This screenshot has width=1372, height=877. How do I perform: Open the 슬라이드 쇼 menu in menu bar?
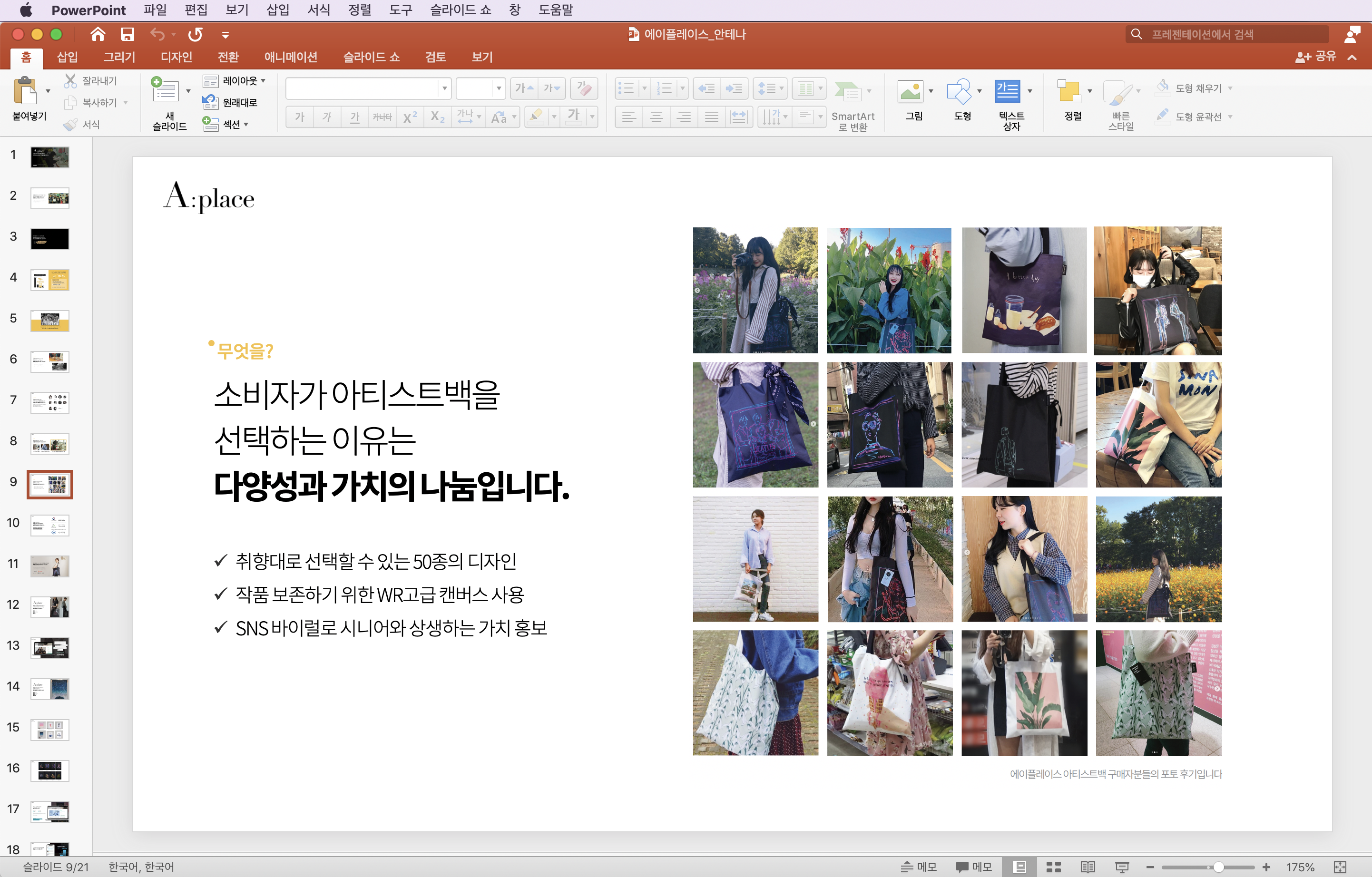point(460,10)
